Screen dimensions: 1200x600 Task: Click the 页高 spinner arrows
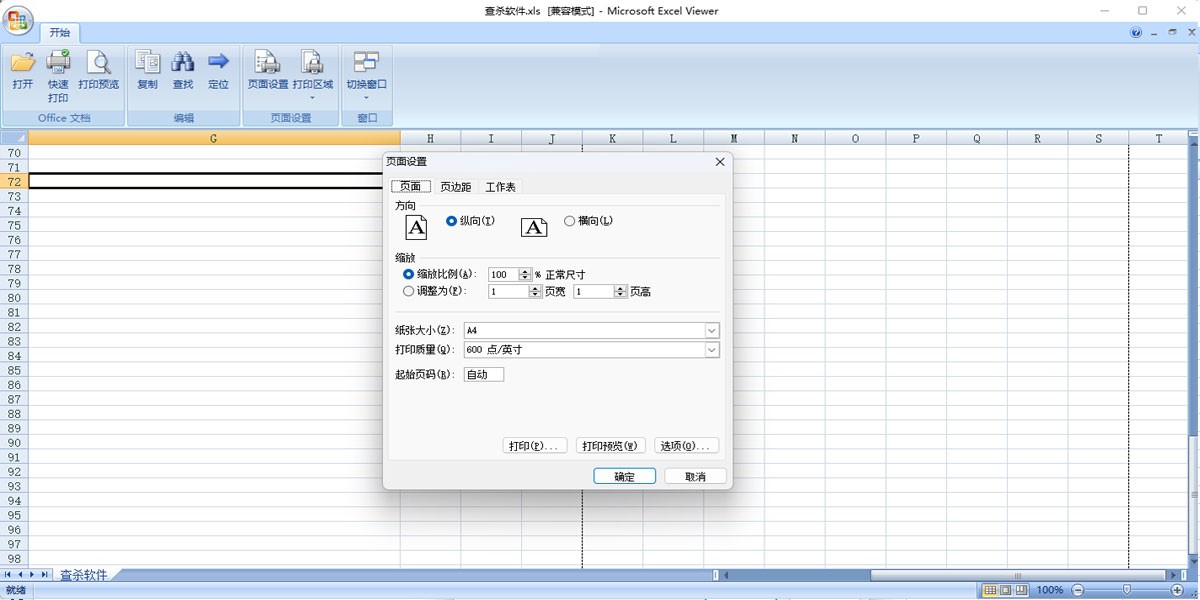(x=620, y=291)
